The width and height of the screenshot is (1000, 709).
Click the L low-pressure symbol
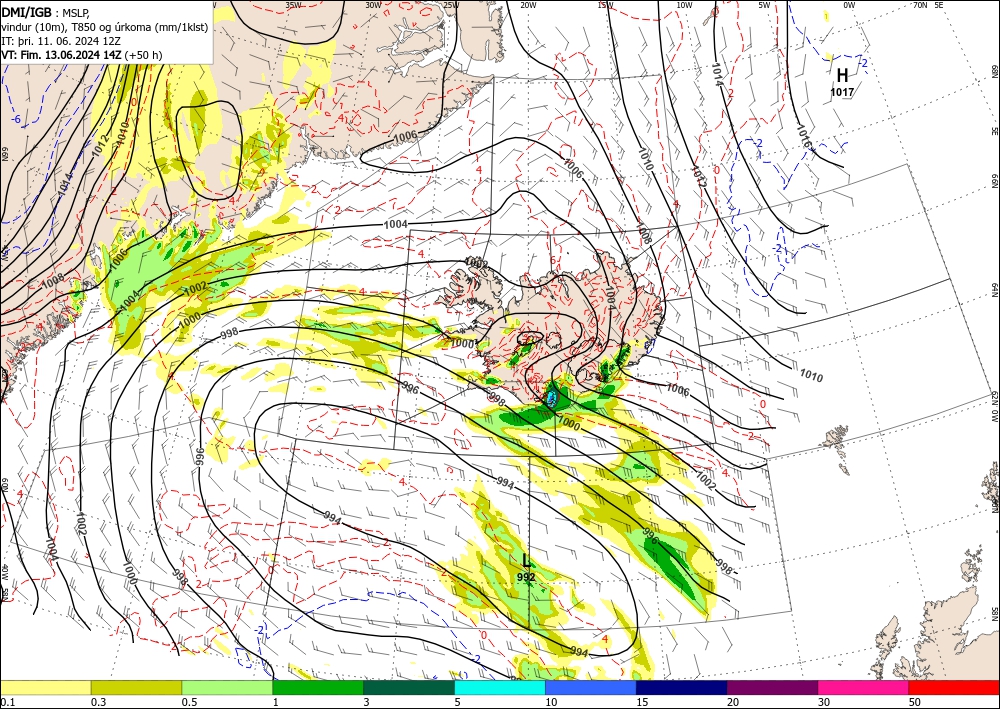pos(526,560)
